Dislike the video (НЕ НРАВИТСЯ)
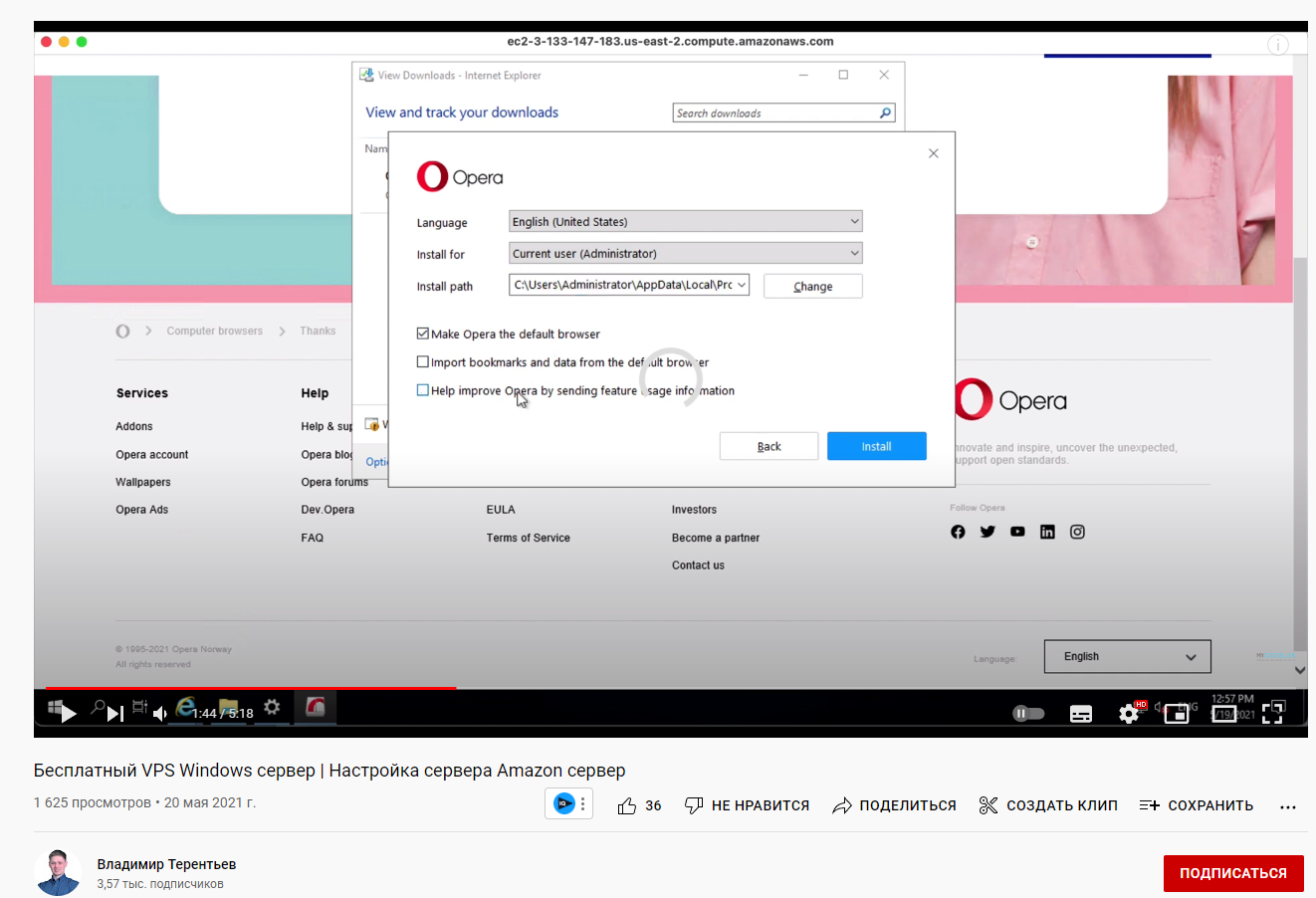Image resolution: width=1316 pixels, height=898 pixels. point(747,805)
